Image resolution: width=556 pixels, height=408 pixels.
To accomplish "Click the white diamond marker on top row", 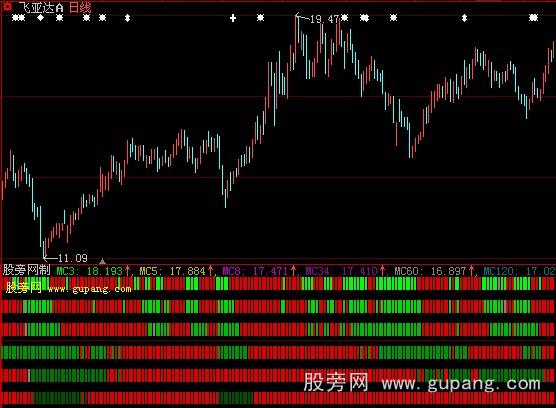I will 41,17.
